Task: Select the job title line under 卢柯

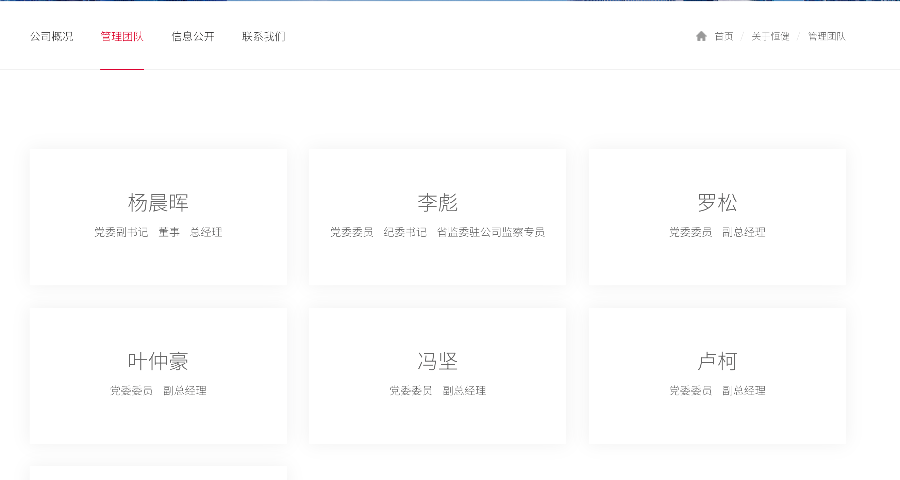Action: [x=717, y=391]
